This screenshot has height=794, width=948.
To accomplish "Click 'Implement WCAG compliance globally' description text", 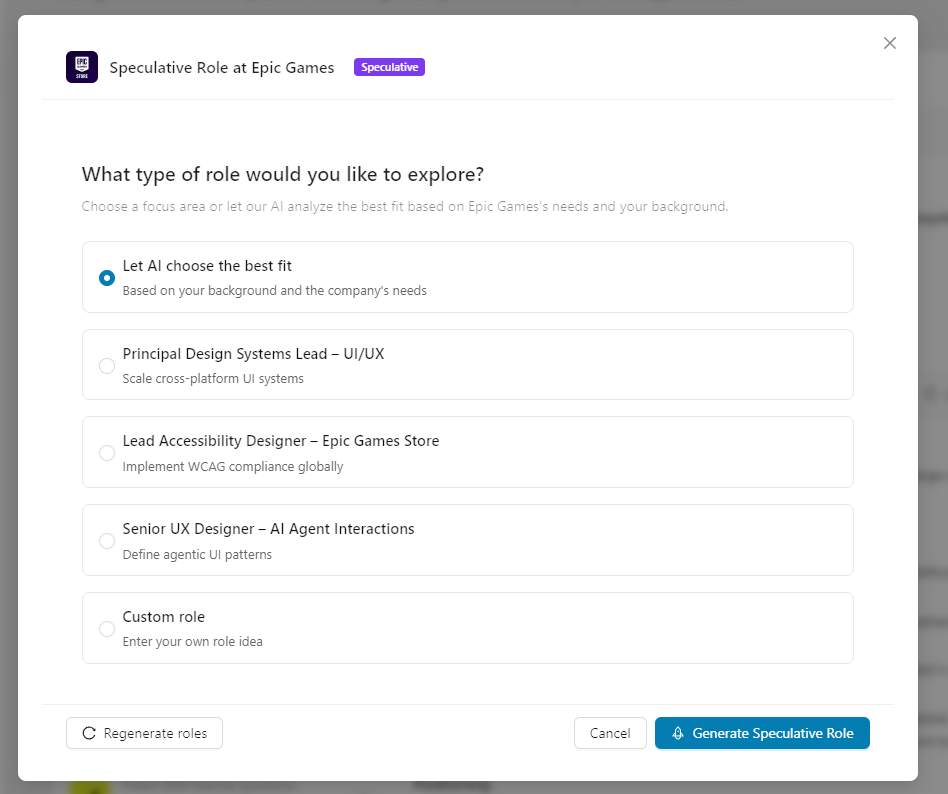I will tap(233, 467).
